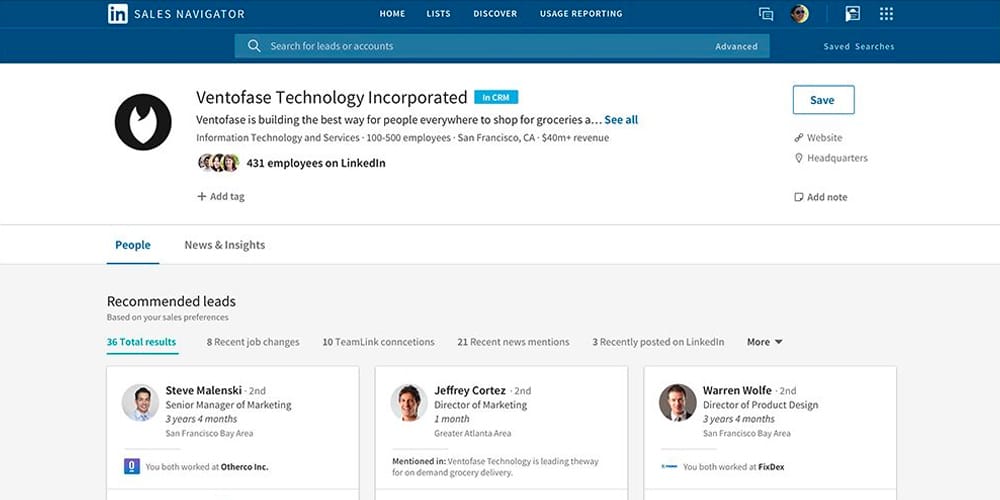Click the FixDex company logo icon
This screenshot has height=500, width=1000.
669,467
